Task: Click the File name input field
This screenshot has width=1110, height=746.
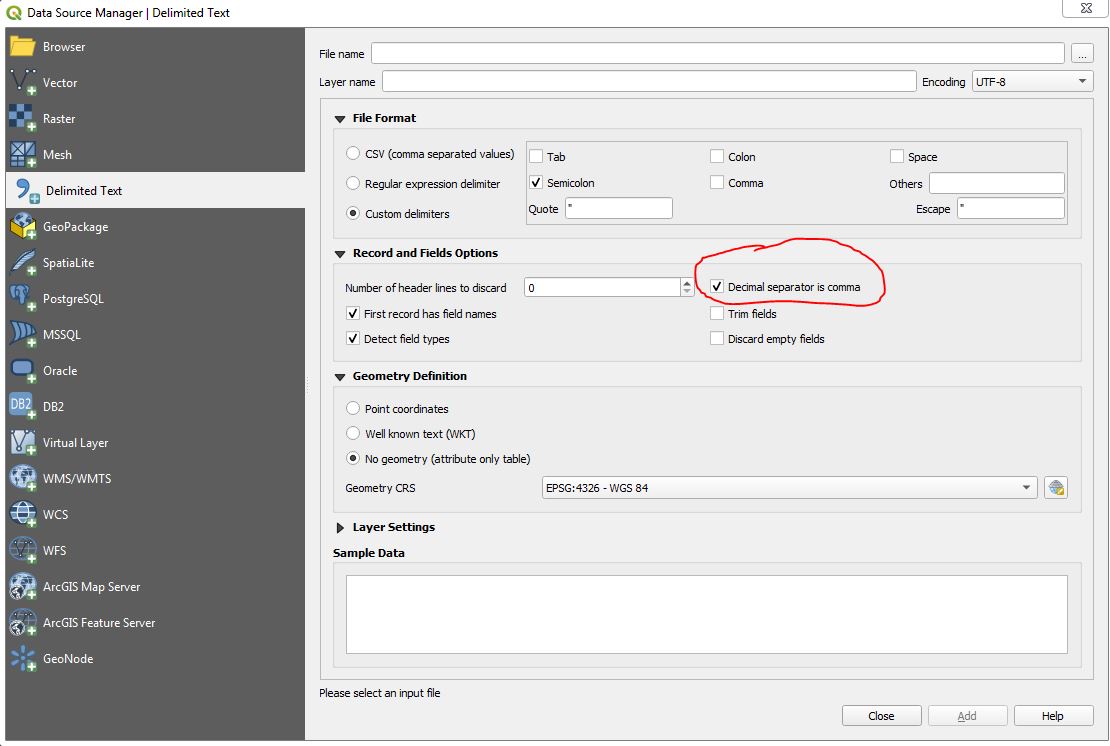Action: point(718,53)
